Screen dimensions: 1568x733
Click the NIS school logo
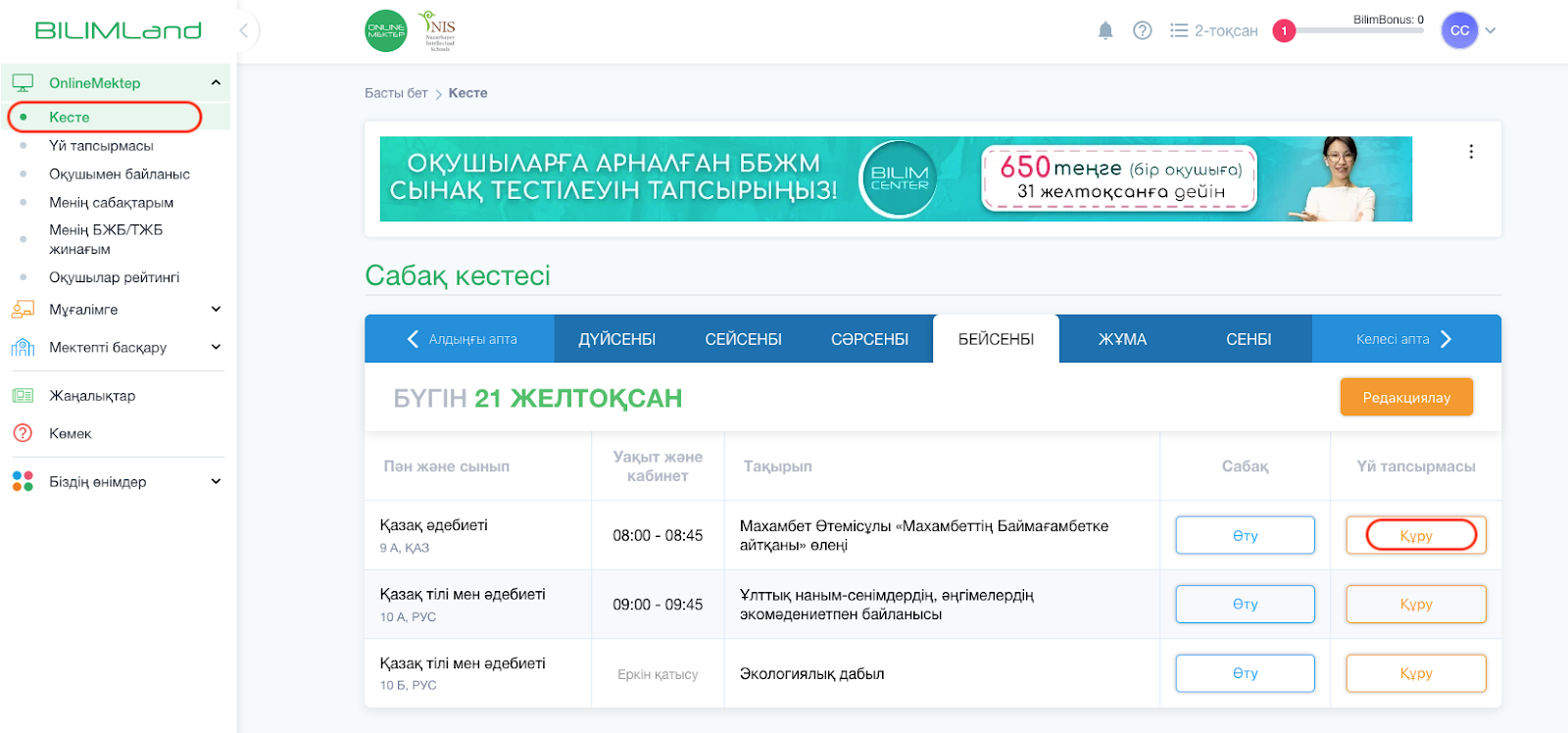pyautogui.click(x=437, y=30)
